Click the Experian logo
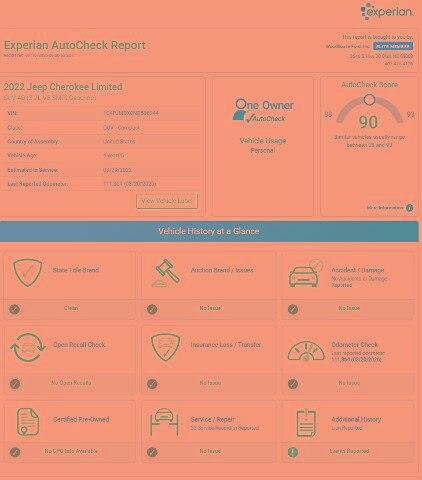 (387, 12)
